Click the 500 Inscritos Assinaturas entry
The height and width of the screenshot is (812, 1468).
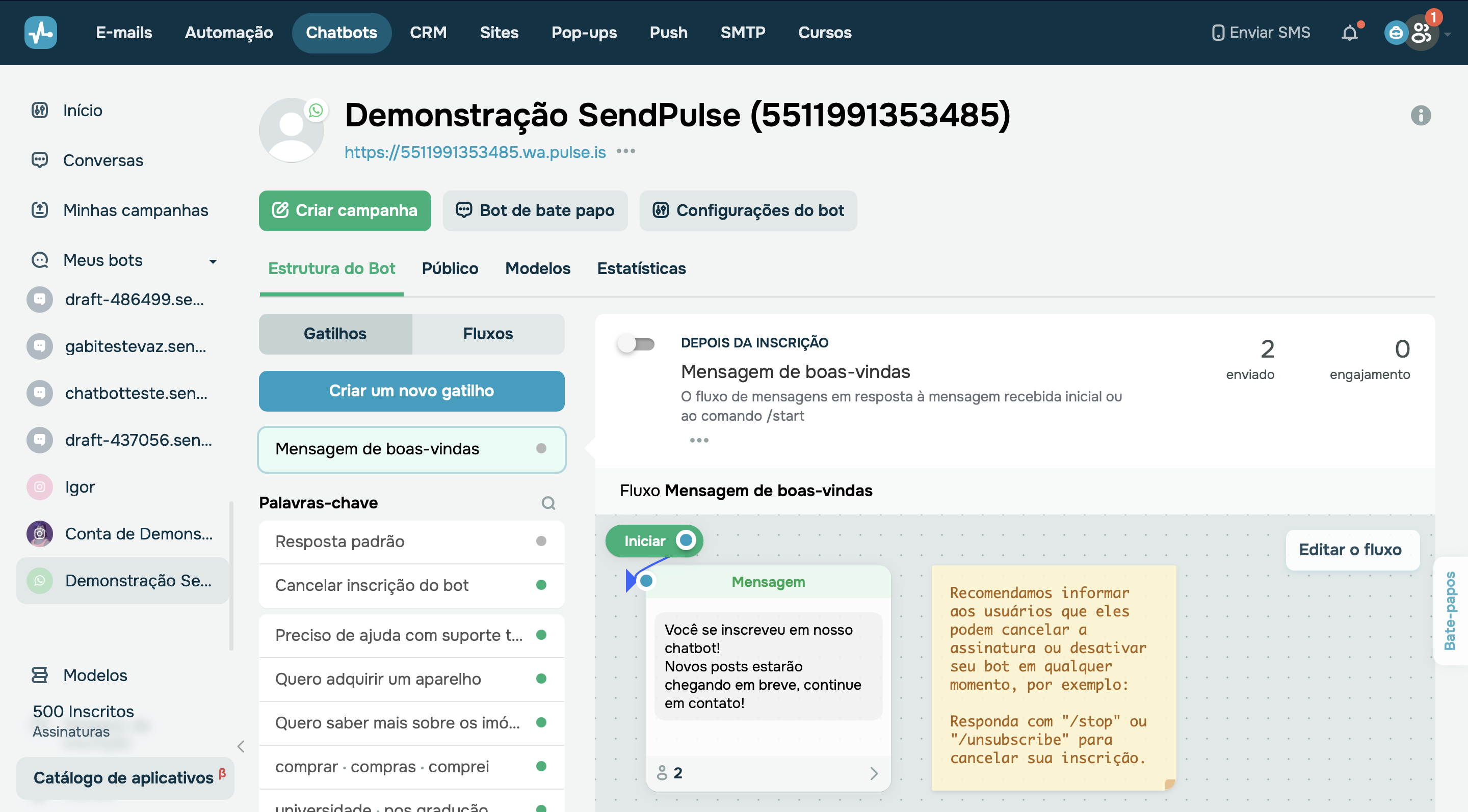tap(83, 720)
